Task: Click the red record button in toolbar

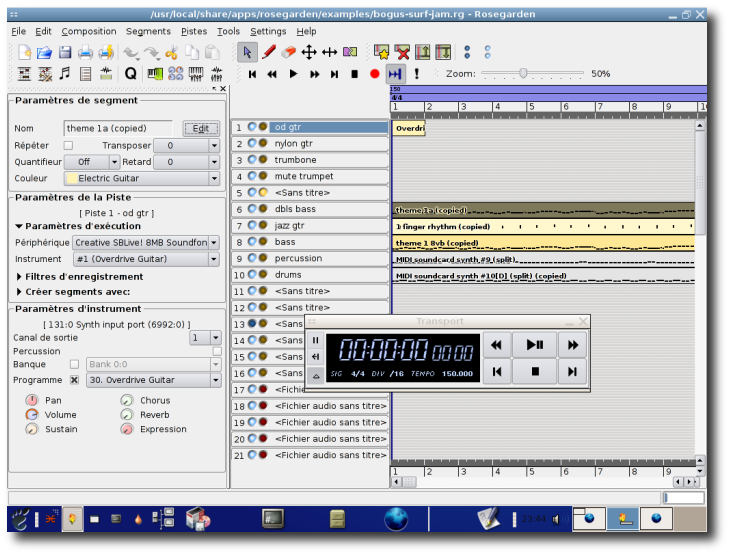Action: click(x=375, y=74)
